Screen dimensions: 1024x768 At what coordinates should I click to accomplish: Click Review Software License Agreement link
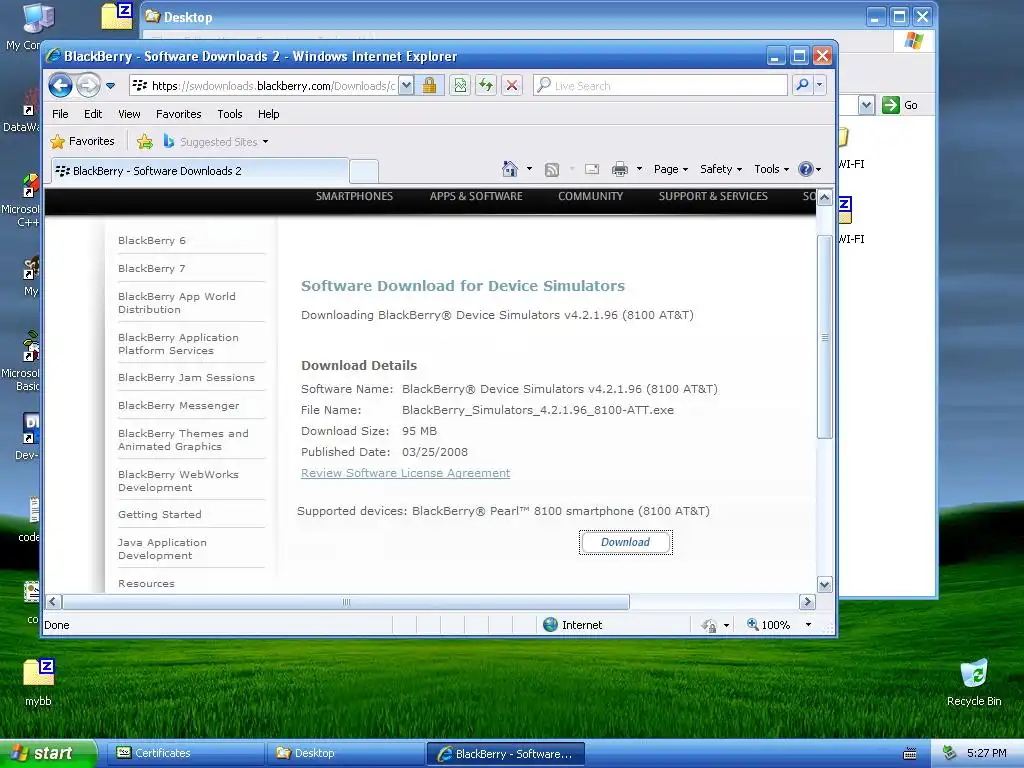tap(406, 473)
